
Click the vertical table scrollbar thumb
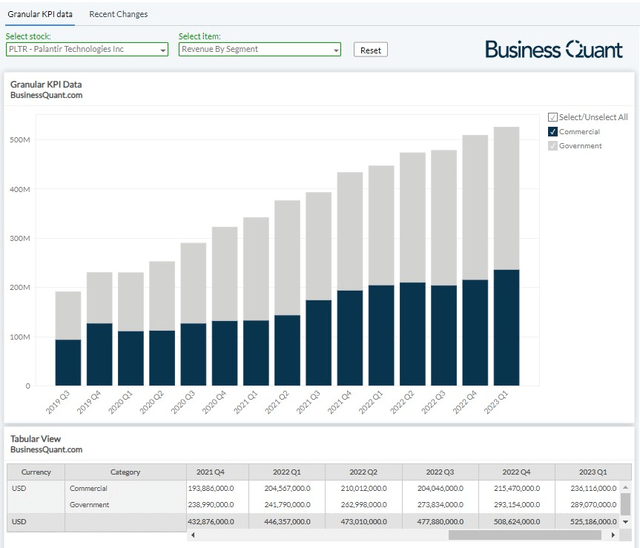coord(625,504)
